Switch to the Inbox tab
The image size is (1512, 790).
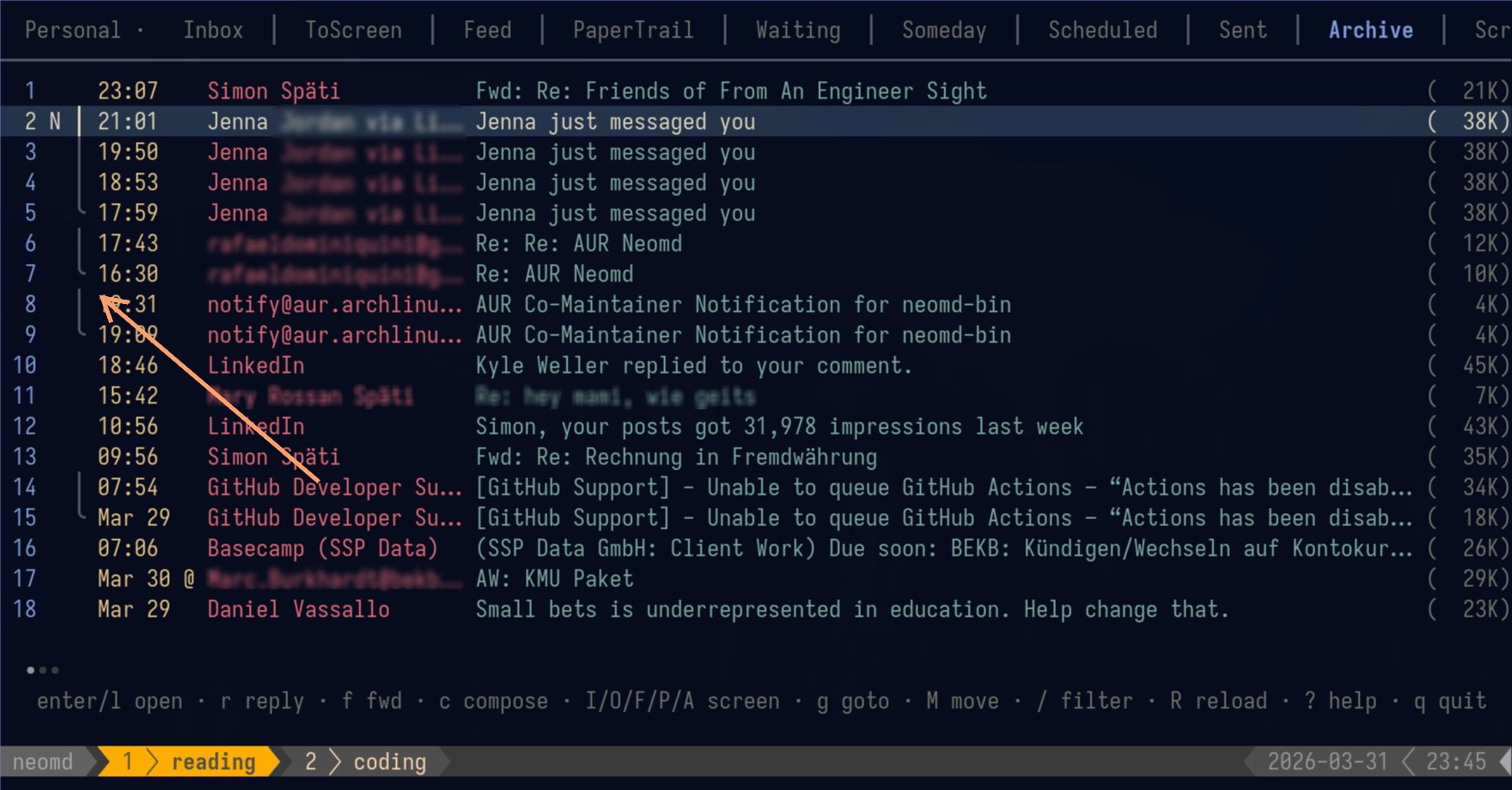pyautogui.click(x=213, y=30)
